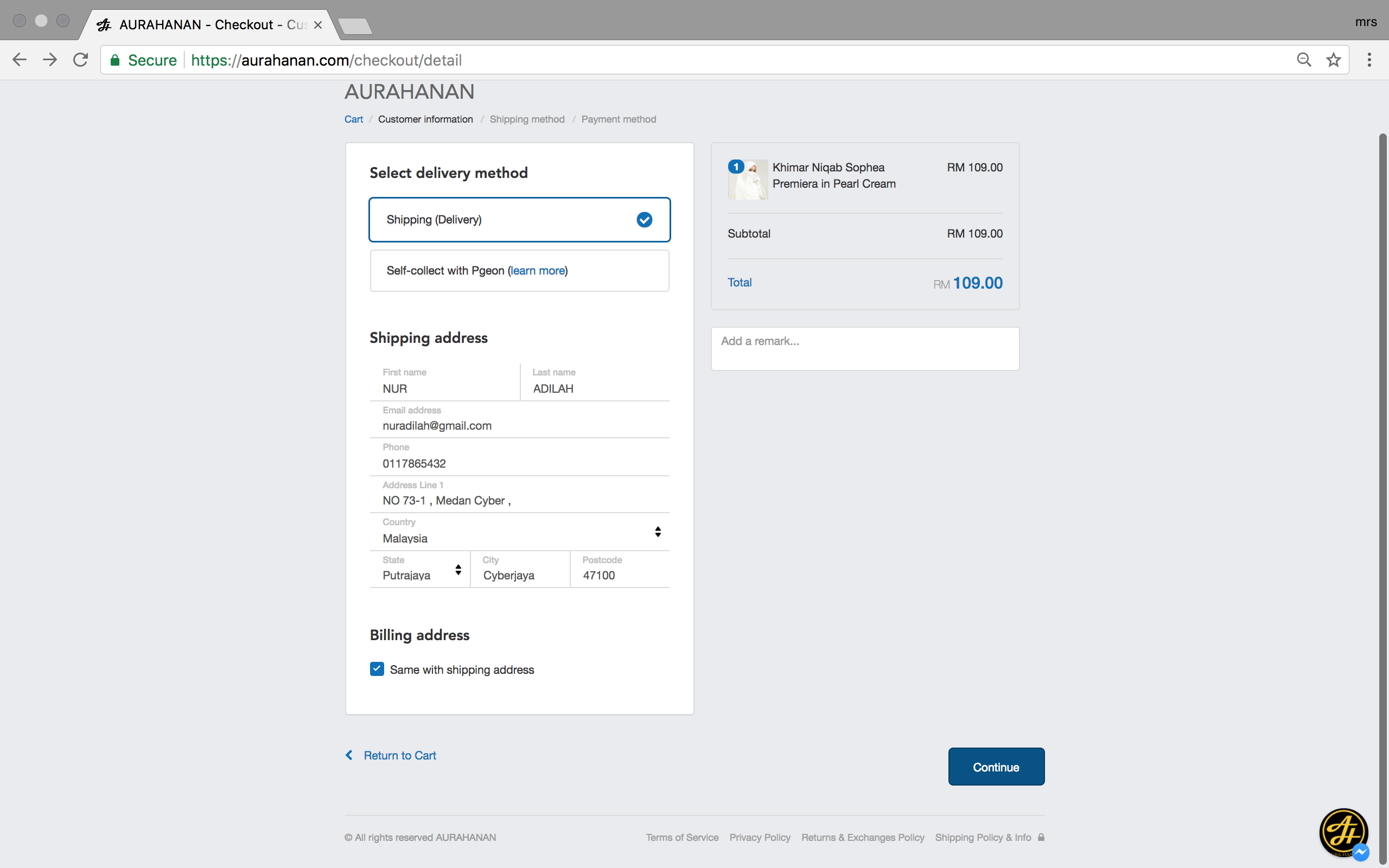Screen dimensions: 1389x868
Task: Click the Address Line 1 field
Action: (519, 494)
